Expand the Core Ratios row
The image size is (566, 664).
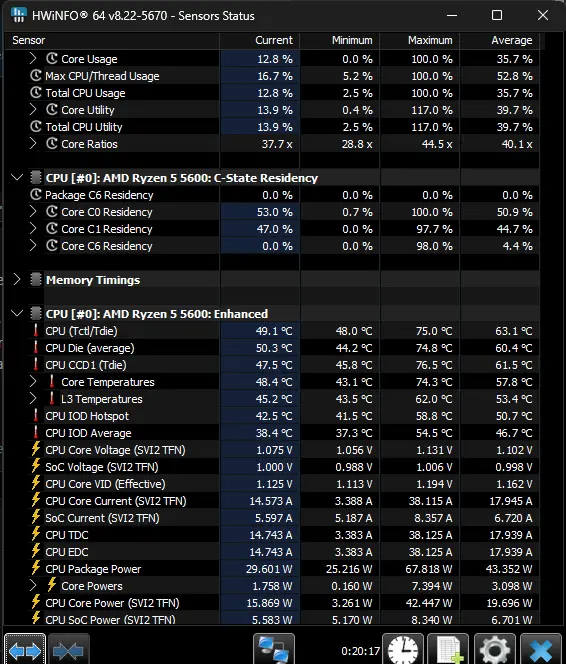33,144
